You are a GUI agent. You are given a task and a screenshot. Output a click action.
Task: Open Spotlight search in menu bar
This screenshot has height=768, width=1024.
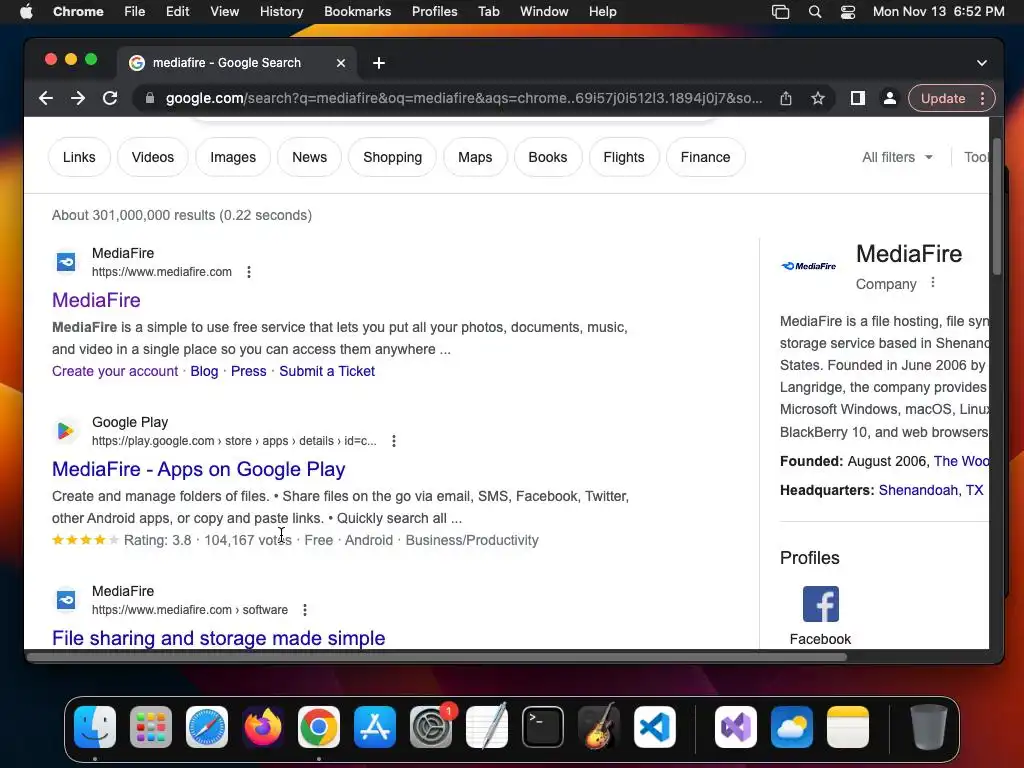(814, 12)
